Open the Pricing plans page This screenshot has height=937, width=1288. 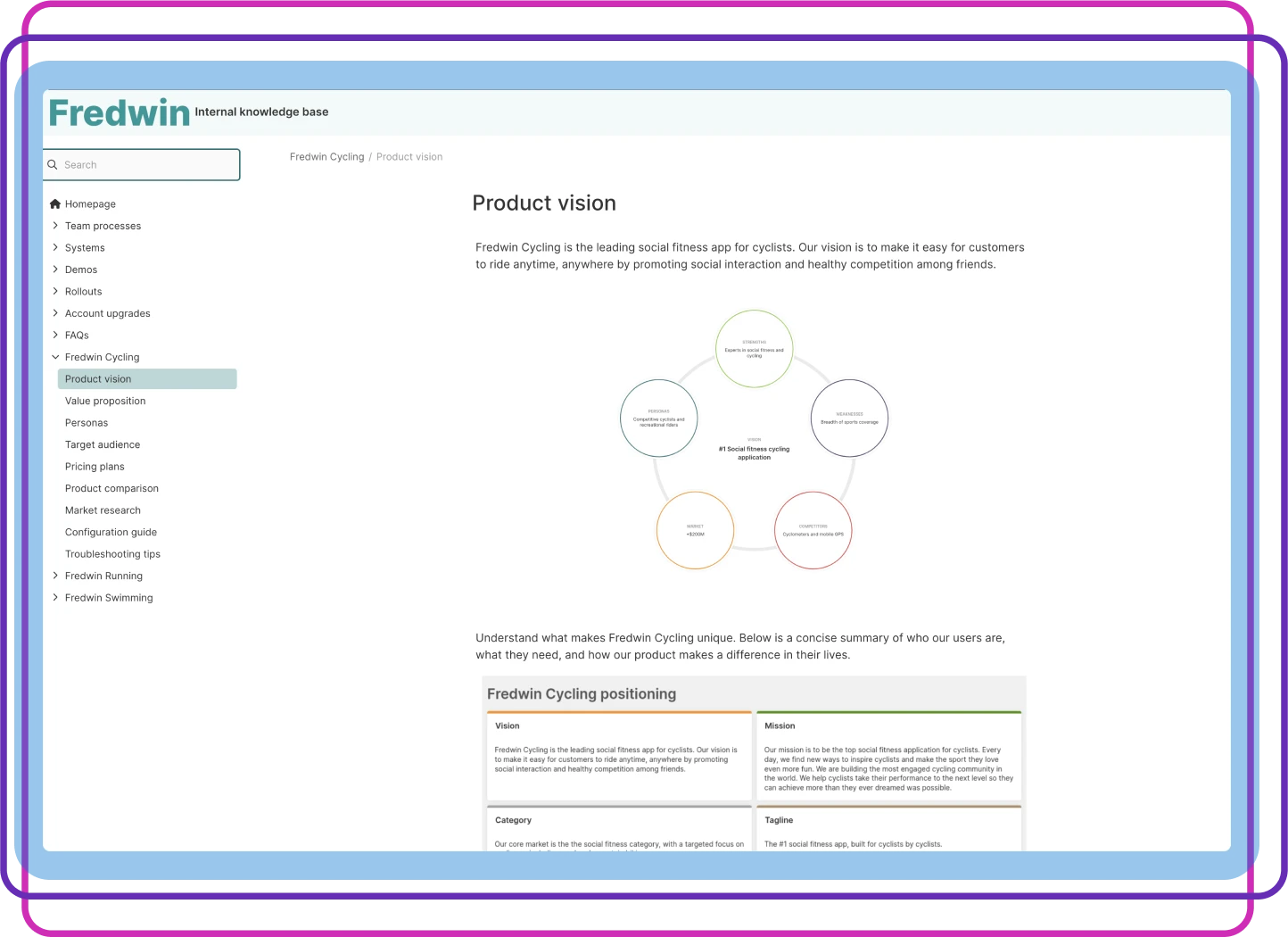[95, 467]
